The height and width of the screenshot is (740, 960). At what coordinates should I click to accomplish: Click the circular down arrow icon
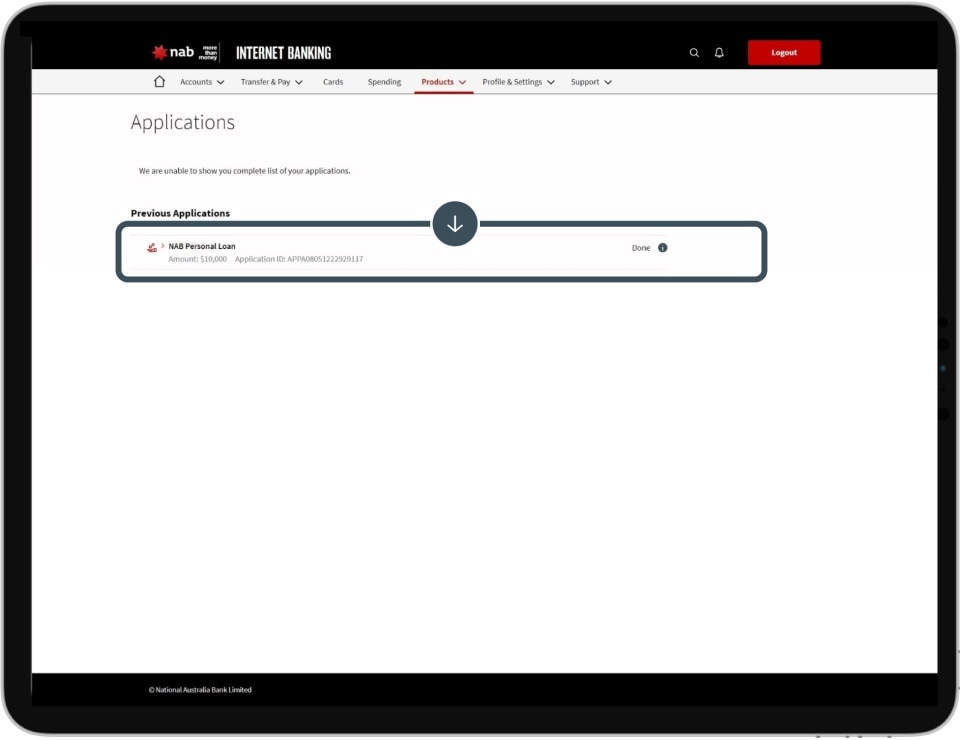point(455,224)
